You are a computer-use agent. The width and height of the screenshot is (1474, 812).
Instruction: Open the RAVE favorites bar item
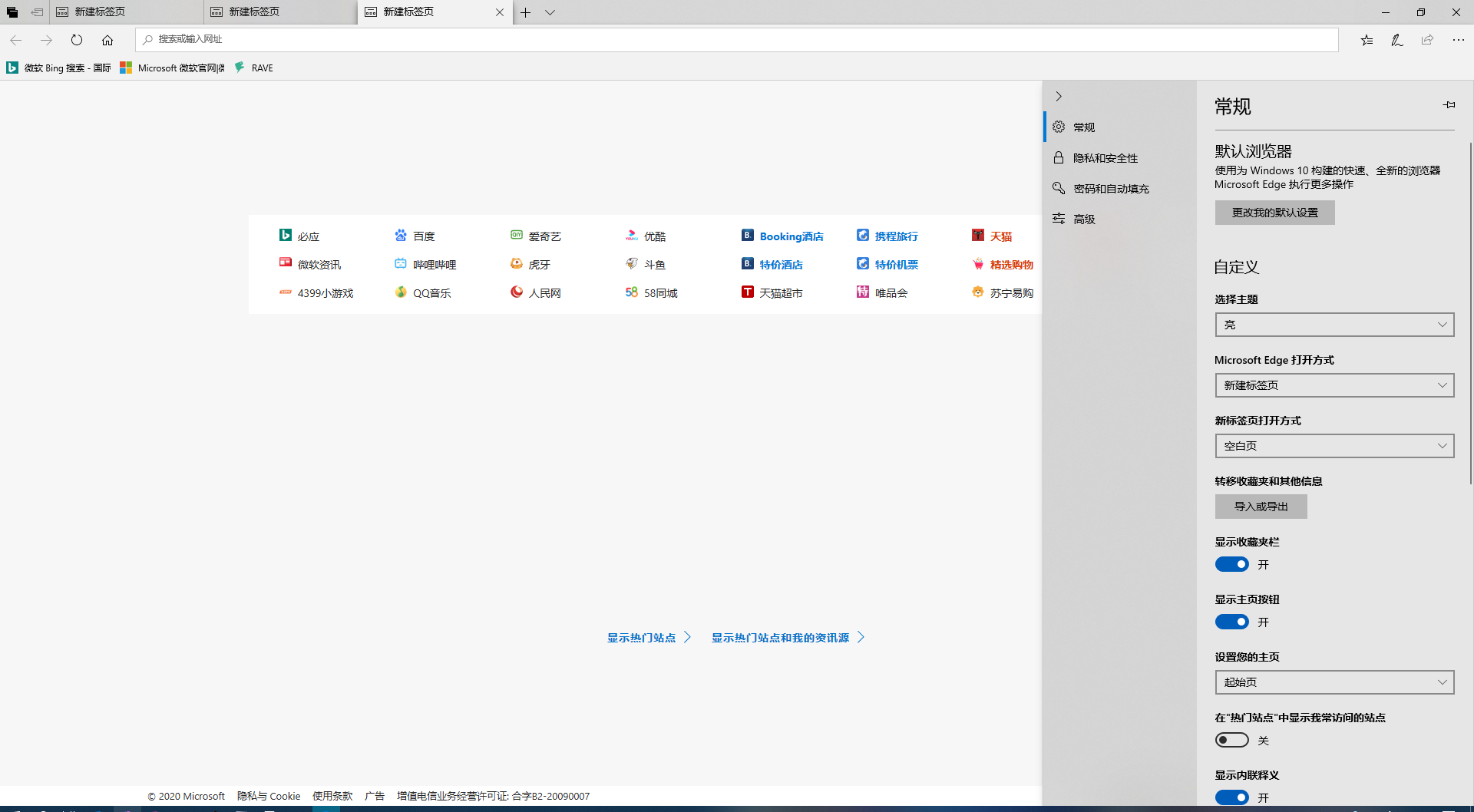point(253,68)
